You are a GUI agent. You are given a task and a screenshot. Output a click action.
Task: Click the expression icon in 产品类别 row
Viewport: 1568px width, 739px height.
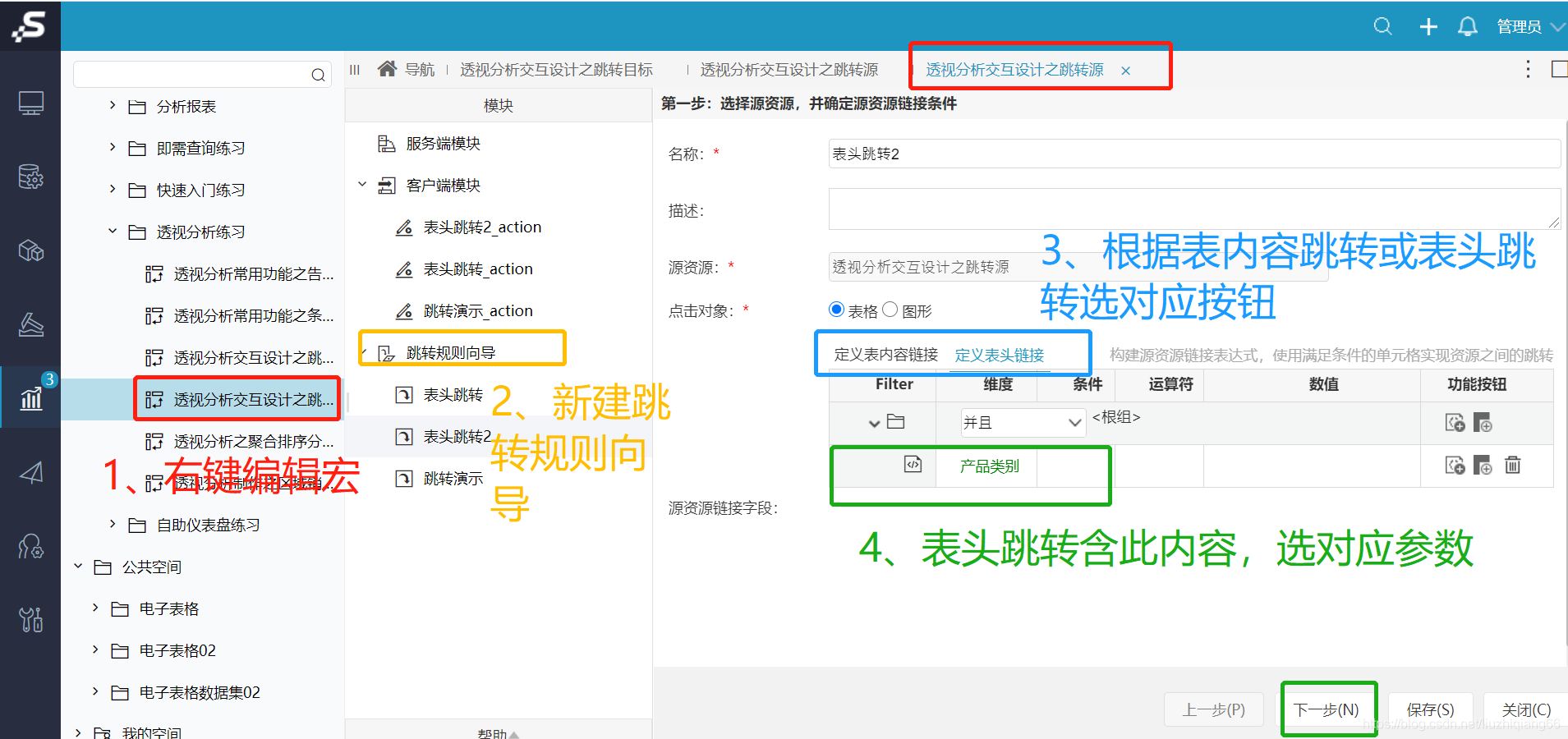(913, 464)
